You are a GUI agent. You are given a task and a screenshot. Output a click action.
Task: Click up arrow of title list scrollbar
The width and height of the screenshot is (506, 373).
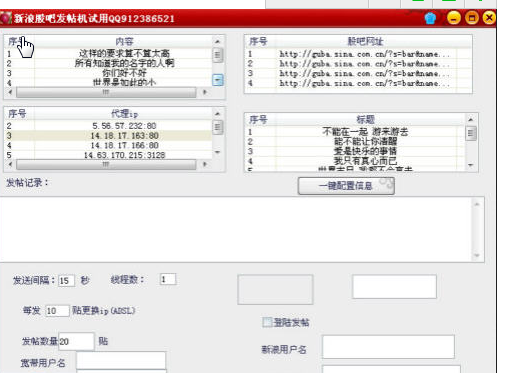(x=471, y=119)
